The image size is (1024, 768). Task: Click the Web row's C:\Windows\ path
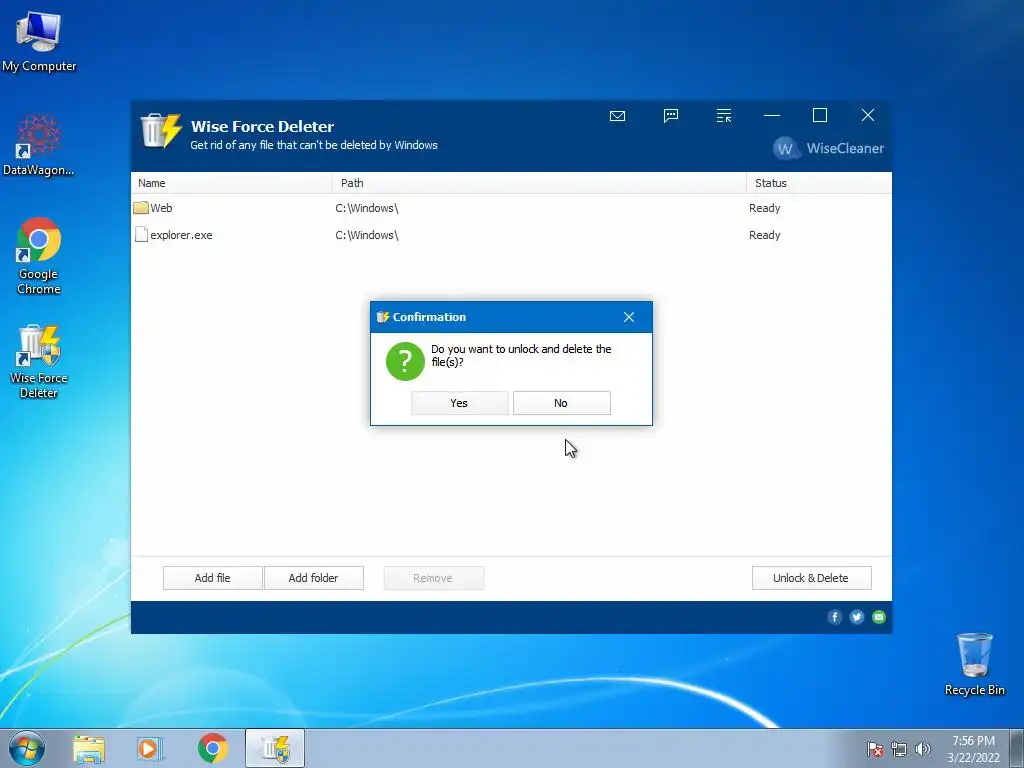tap(367, 208)
